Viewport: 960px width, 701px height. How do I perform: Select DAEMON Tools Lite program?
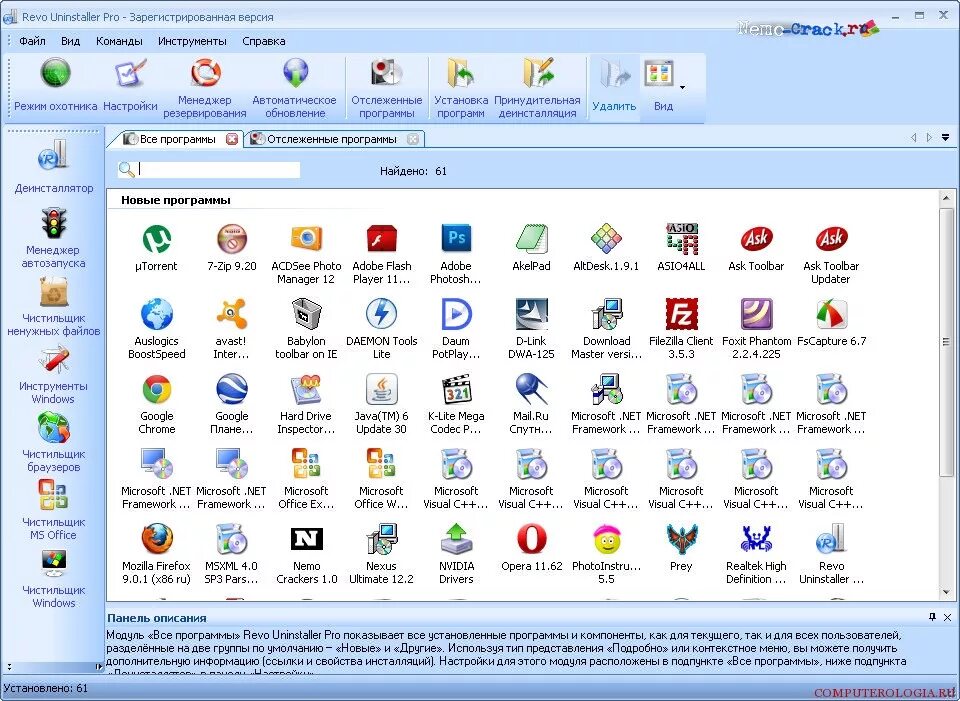(381, 329)
